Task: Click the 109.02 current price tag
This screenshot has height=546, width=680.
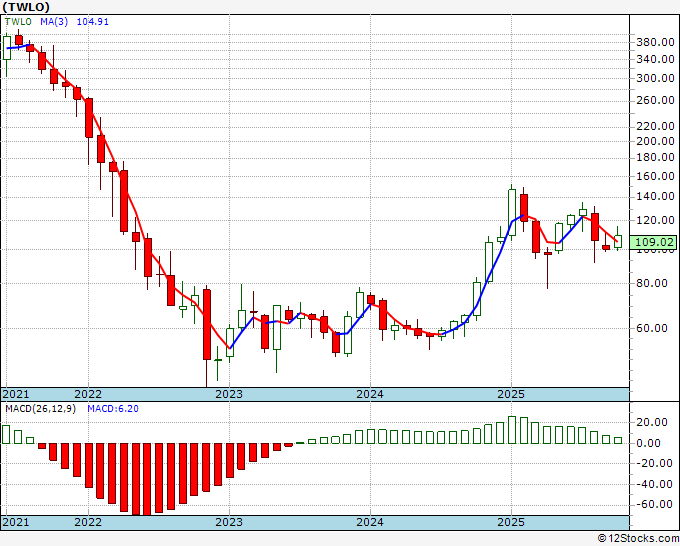Action: pyautogui.click(x=653, y=242)
